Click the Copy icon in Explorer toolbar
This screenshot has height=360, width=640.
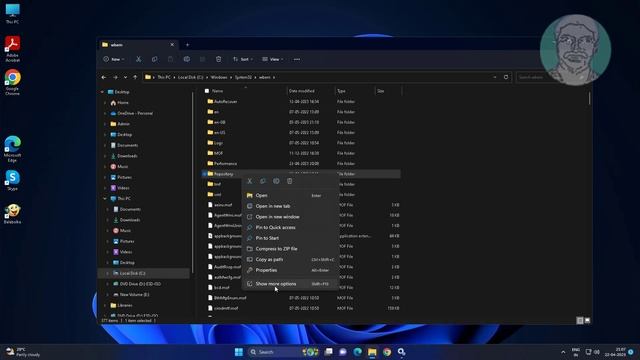pos(154,59)
